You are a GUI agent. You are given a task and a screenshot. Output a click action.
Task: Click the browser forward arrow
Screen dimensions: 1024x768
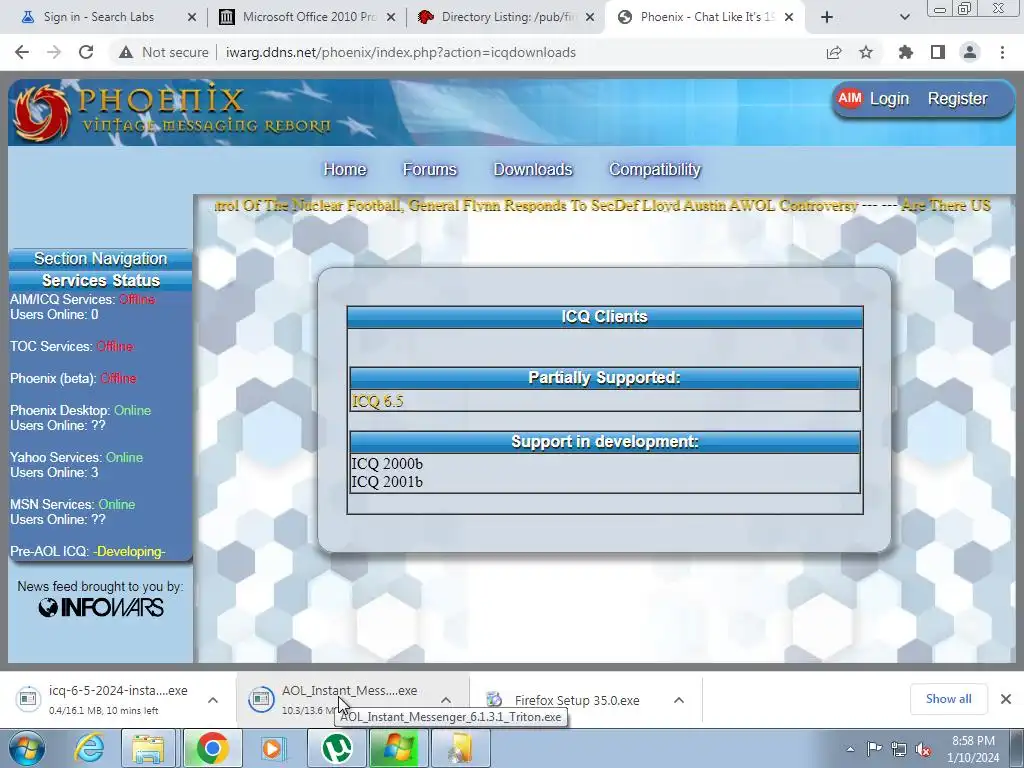coord(54,52)
